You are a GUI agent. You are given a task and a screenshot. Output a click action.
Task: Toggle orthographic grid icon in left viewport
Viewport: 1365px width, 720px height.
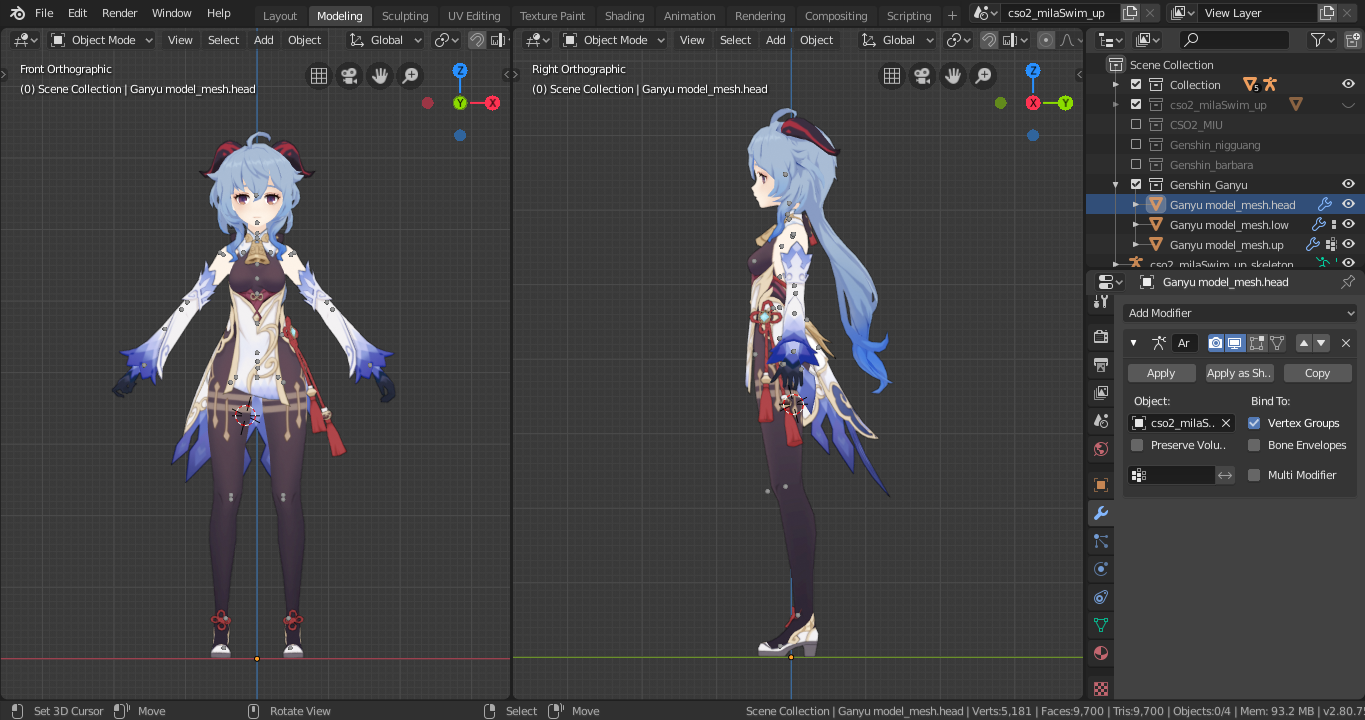click(x=318, y=76)
